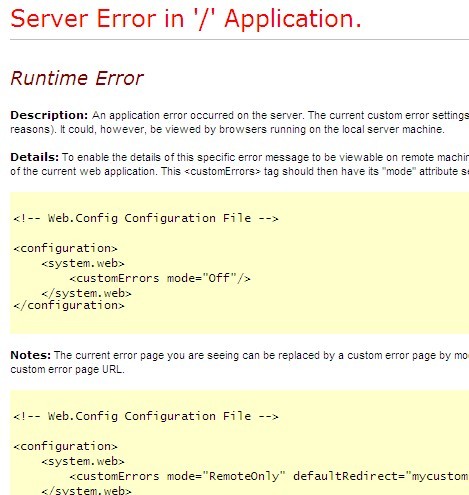This screenshot has width=469, height=495.
Task: Click the second '<system.web>' opening tag
Action: tap(83, 461)
